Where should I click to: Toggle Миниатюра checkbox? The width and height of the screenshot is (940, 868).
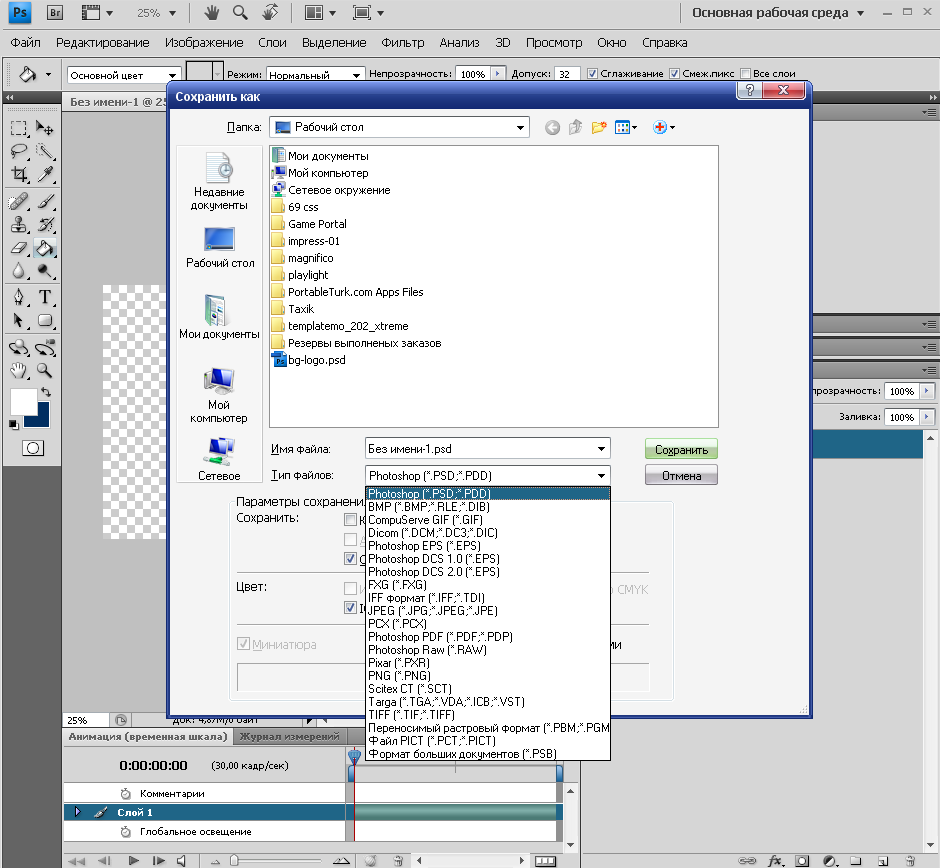point(243,644)
